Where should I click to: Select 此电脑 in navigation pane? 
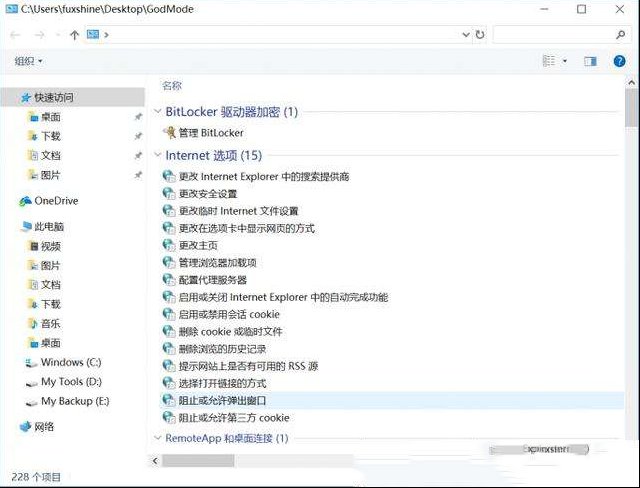pos(49,226)
